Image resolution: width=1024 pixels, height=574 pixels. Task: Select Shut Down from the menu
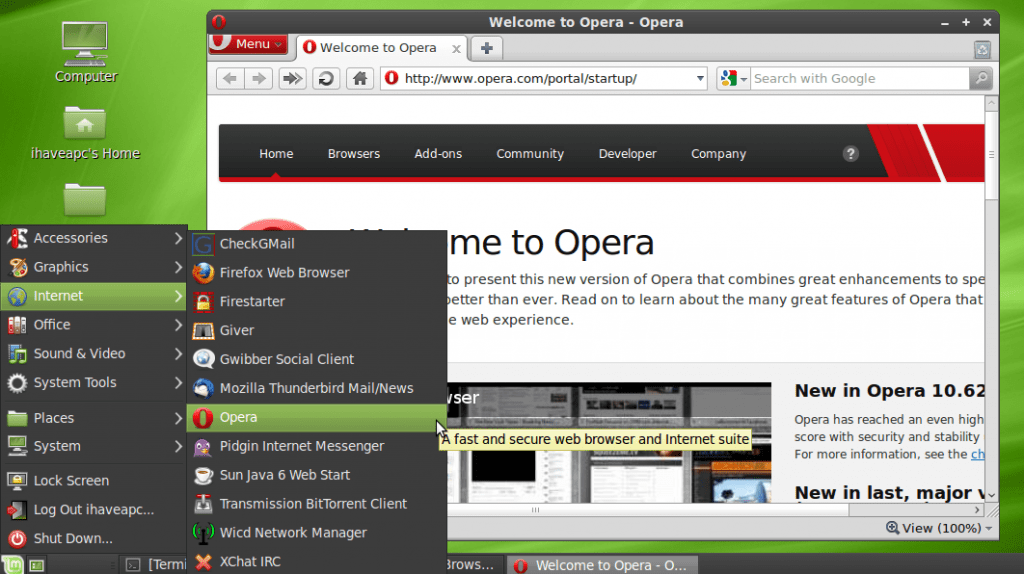coord(94,538)
